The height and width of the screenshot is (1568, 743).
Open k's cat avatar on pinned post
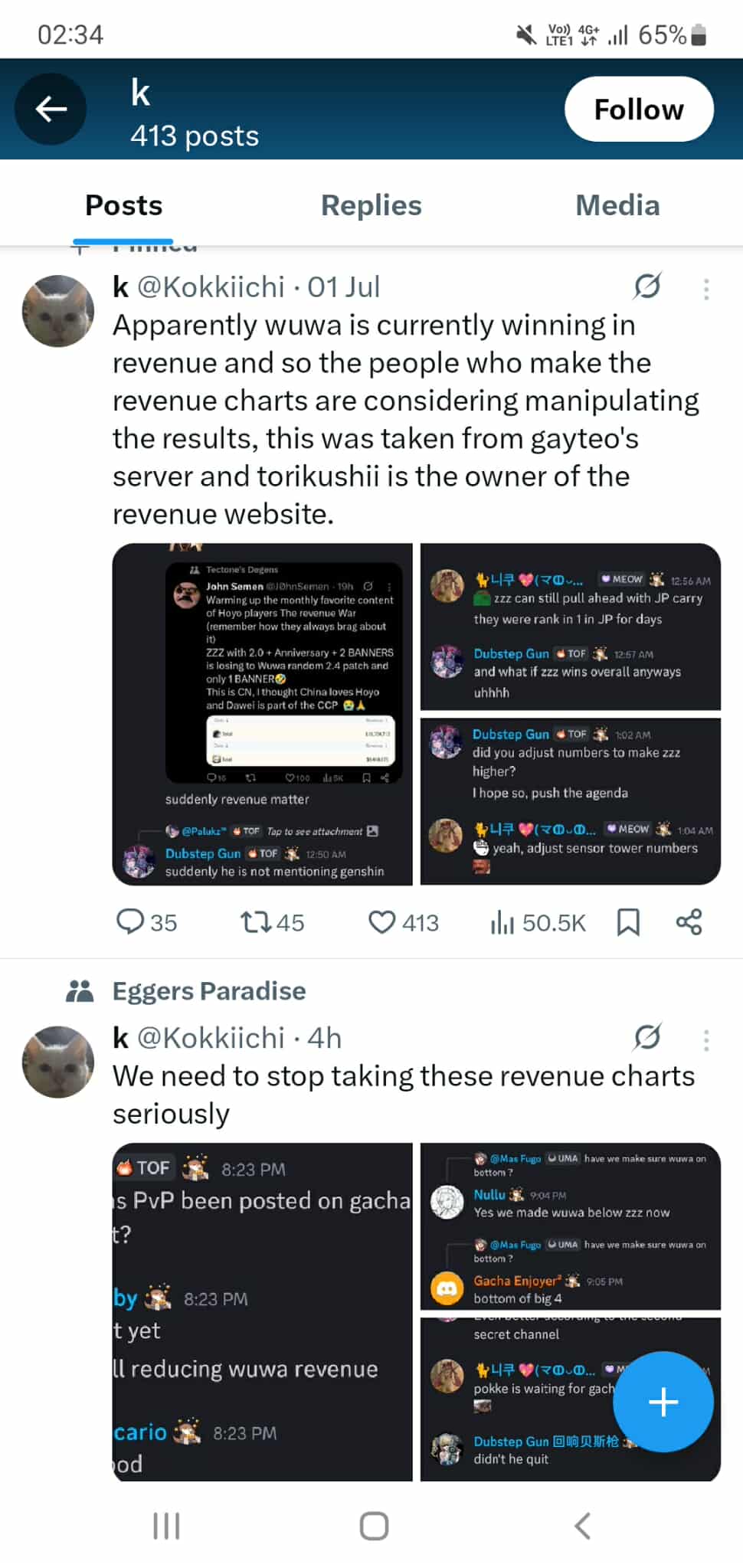click(x=58, y=311)
